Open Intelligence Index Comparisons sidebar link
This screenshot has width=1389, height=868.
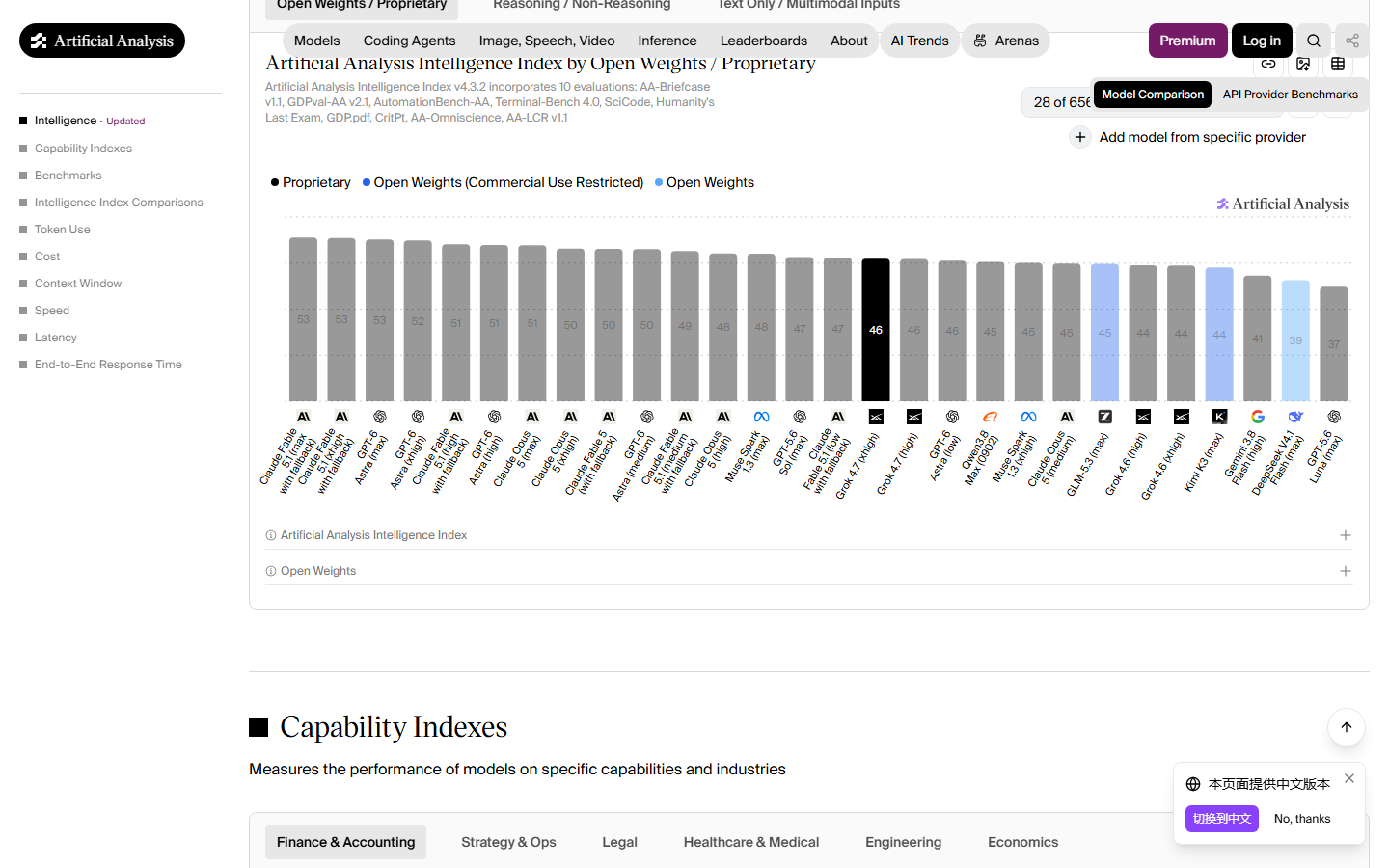(119, 203)
